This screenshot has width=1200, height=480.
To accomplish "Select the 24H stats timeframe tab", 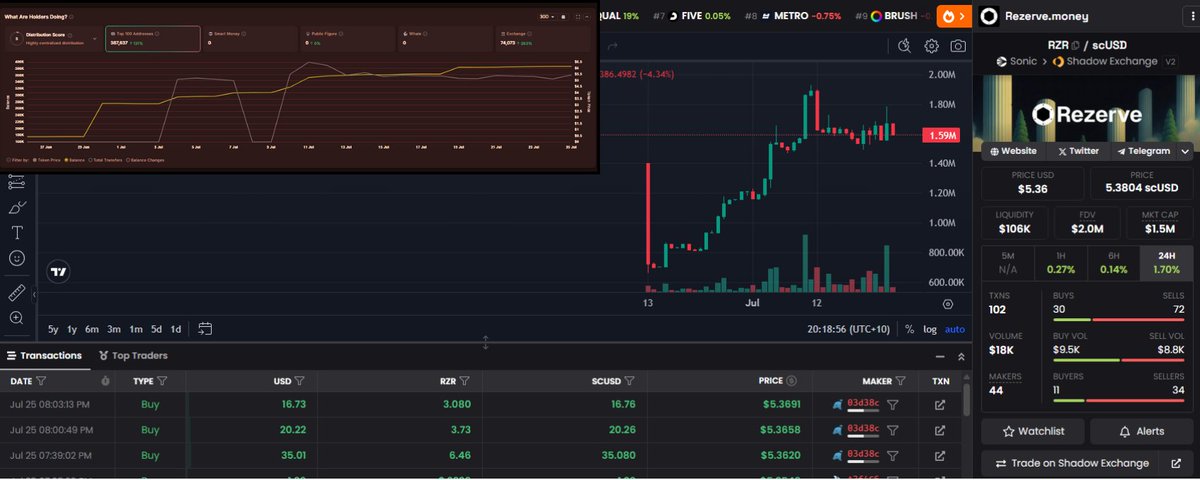I will (x=1165, y=263).
